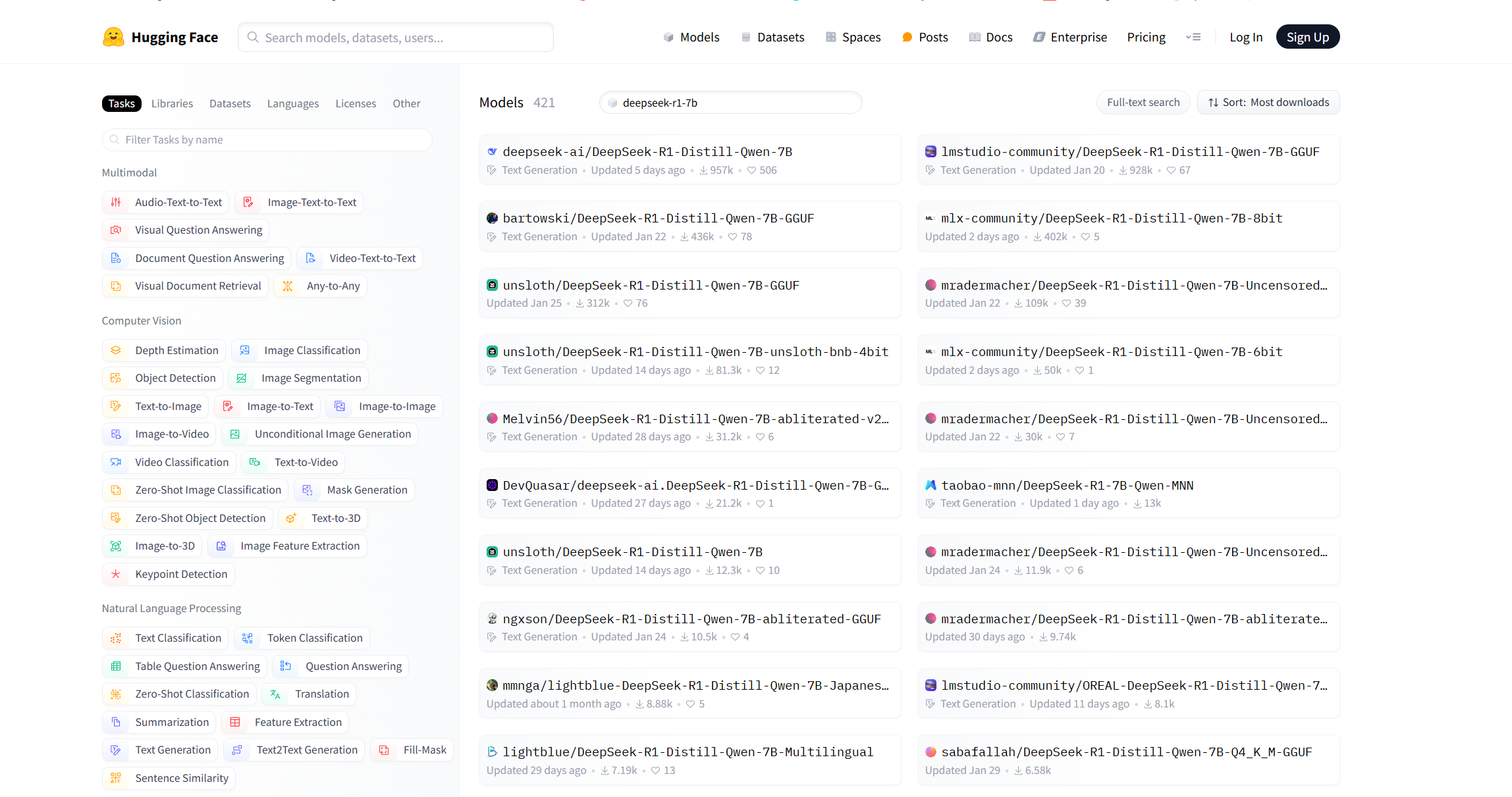Open lmstudio-community OREAL-DeepSeek-R1 model card

(1129, 694)
